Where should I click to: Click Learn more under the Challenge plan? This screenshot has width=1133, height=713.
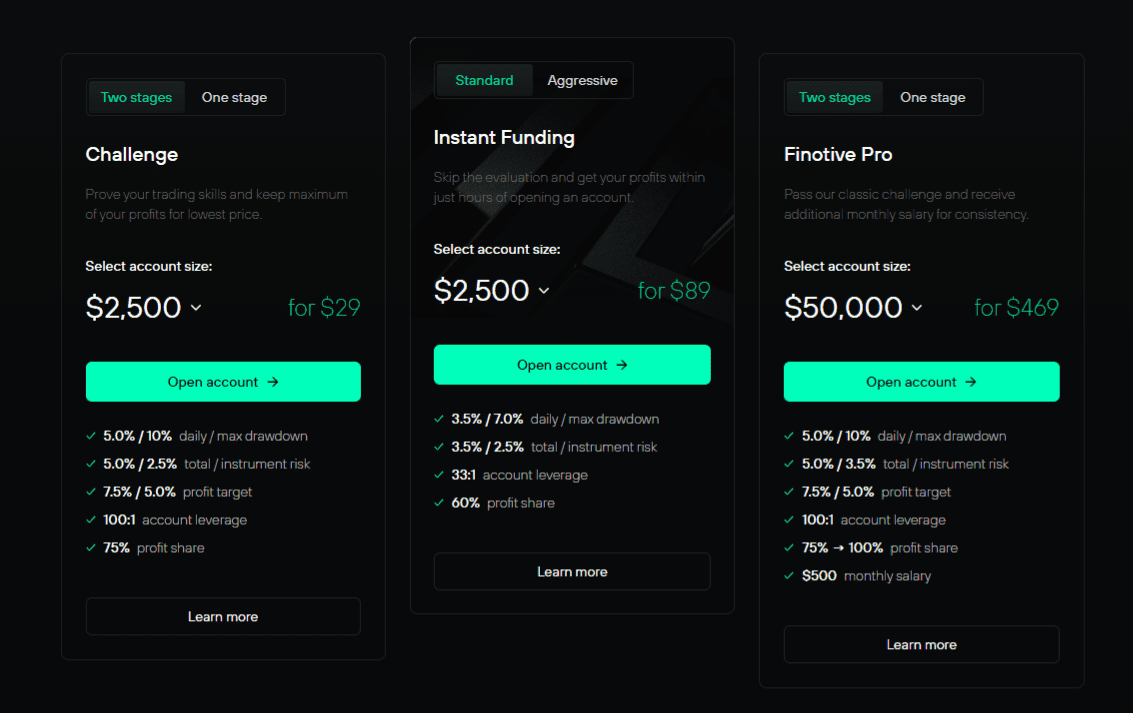tap(223, 616)
